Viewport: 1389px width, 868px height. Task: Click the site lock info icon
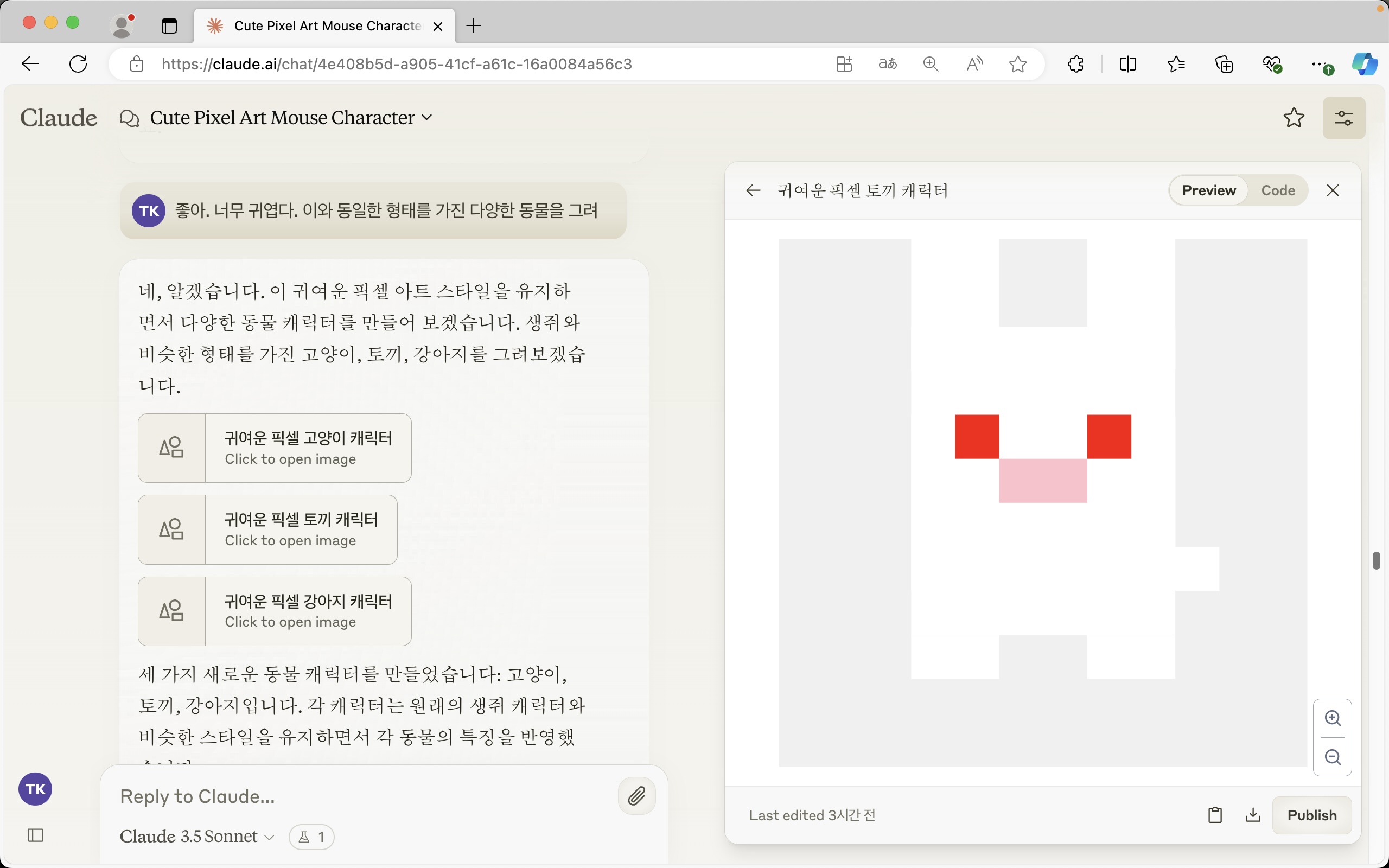tap(137, 63)
